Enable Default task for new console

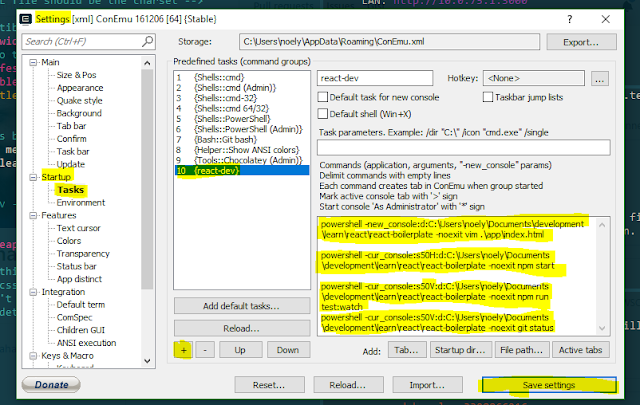[323, 97]
